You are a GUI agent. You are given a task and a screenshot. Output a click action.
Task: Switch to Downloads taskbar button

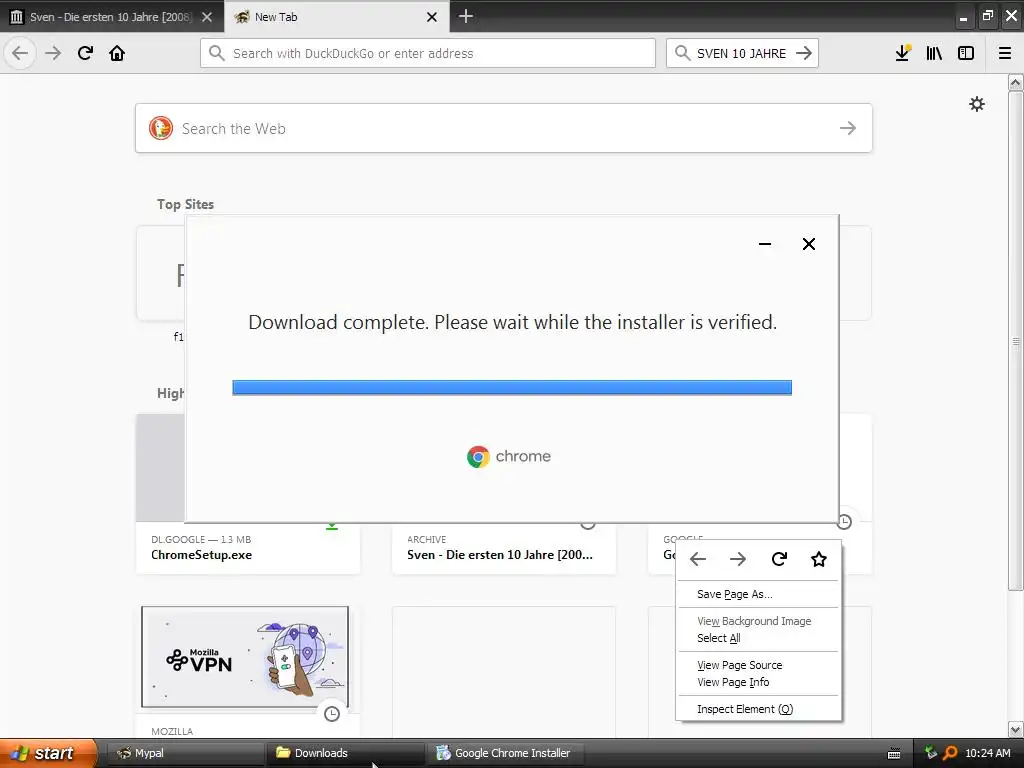345,753
